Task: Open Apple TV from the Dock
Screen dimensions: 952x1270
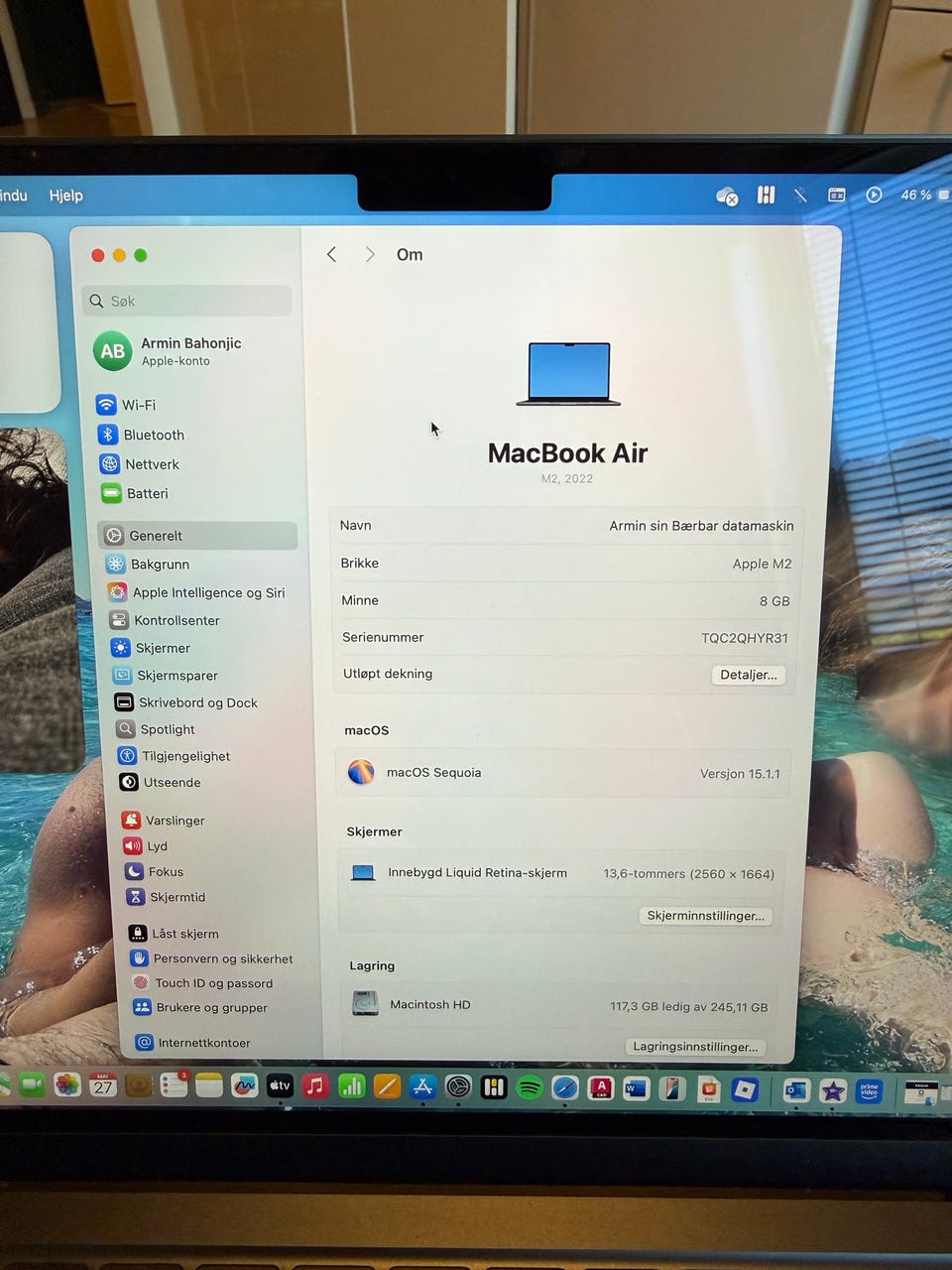Action: click(280, 1085)
